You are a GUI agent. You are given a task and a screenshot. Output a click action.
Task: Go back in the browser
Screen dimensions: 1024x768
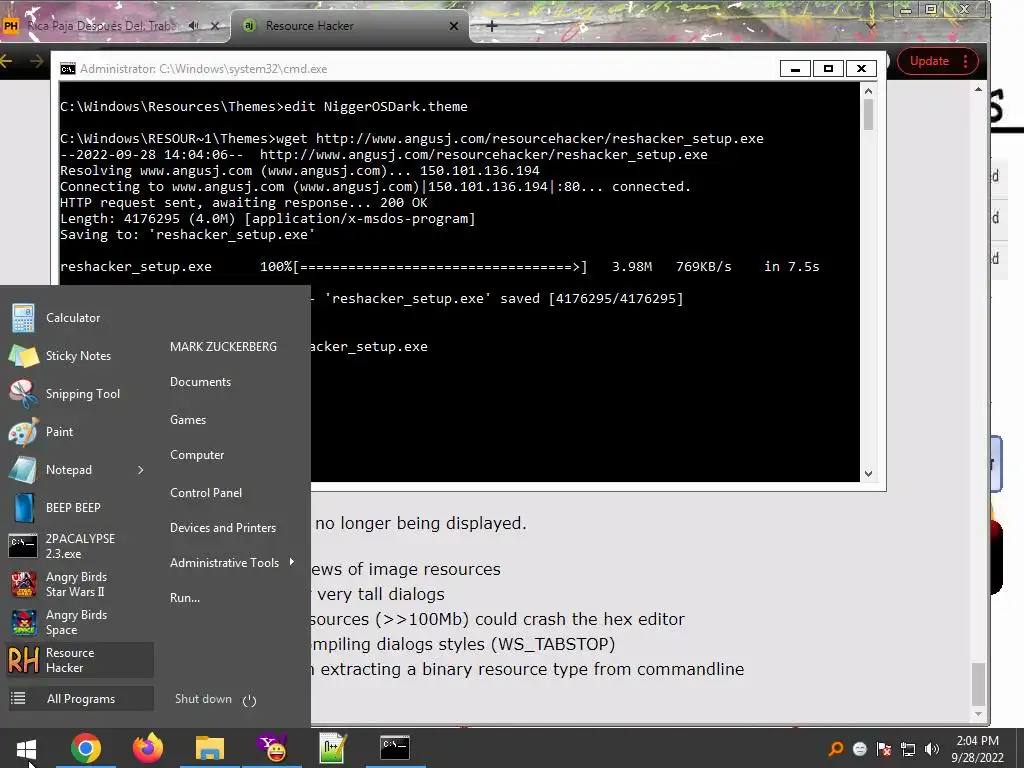7,61
